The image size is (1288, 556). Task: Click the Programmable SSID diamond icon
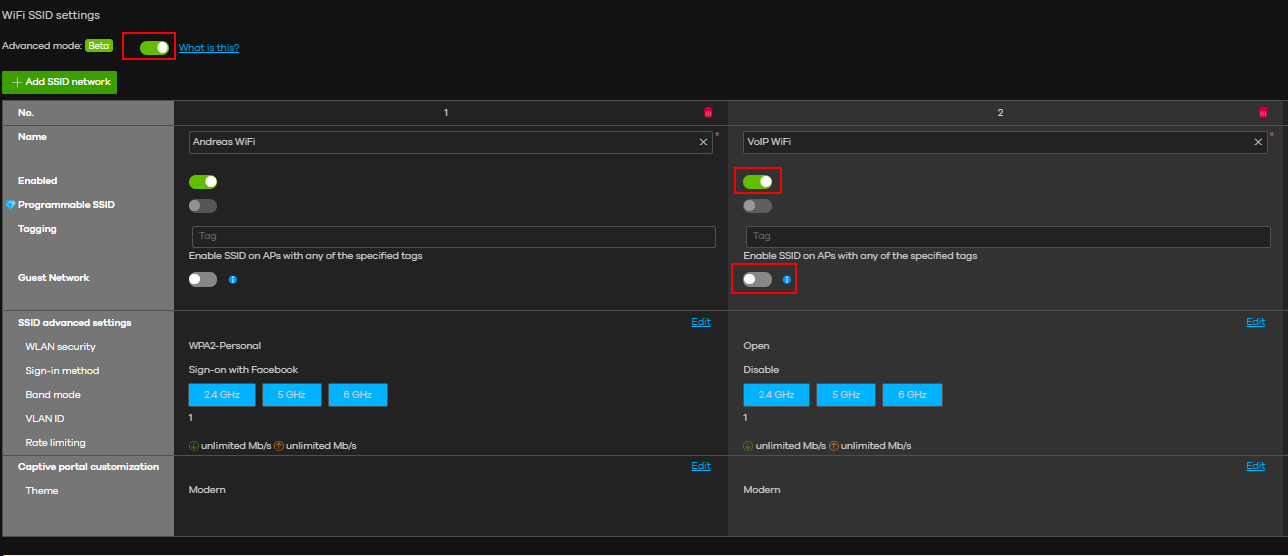(10, 205)
